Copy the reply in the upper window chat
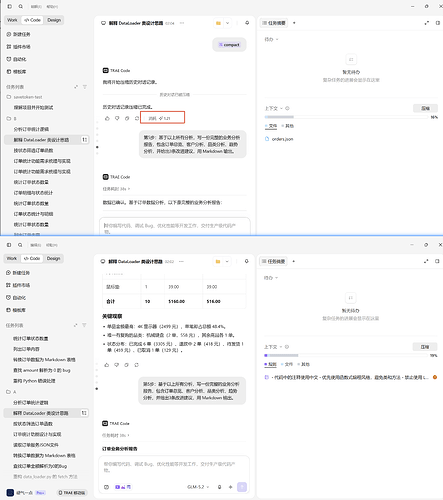This screenshot has height=500, width=443. pyautogui.click(x=127, y=118)
